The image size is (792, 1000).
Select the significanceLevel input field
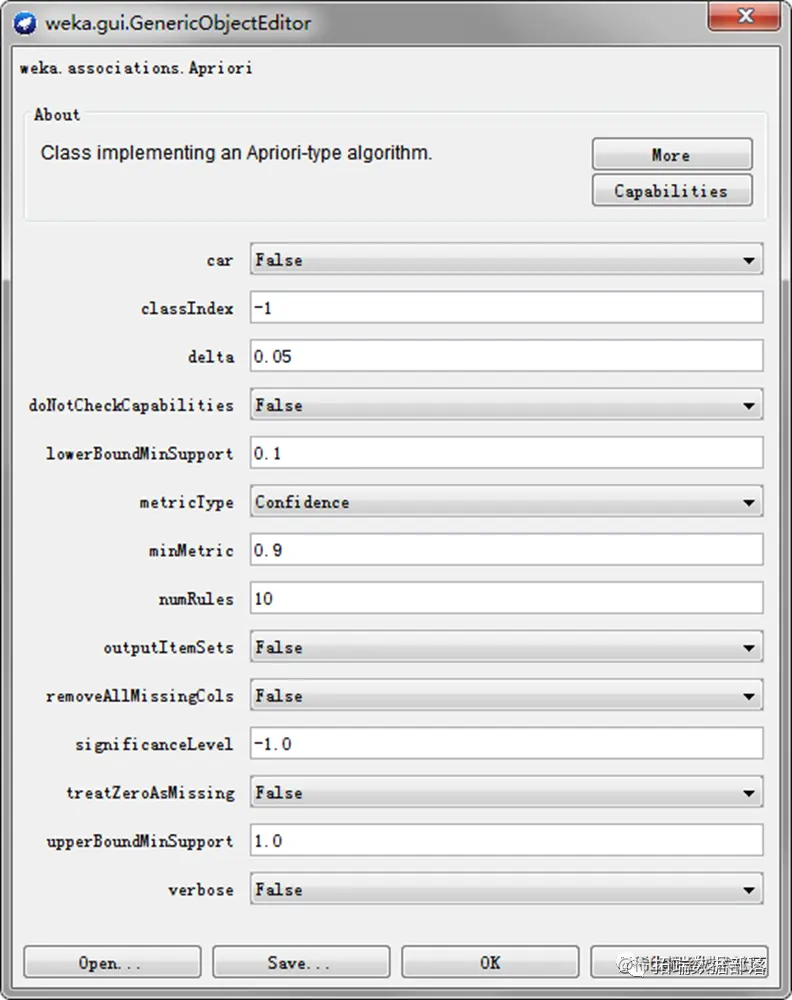(506, 744)
